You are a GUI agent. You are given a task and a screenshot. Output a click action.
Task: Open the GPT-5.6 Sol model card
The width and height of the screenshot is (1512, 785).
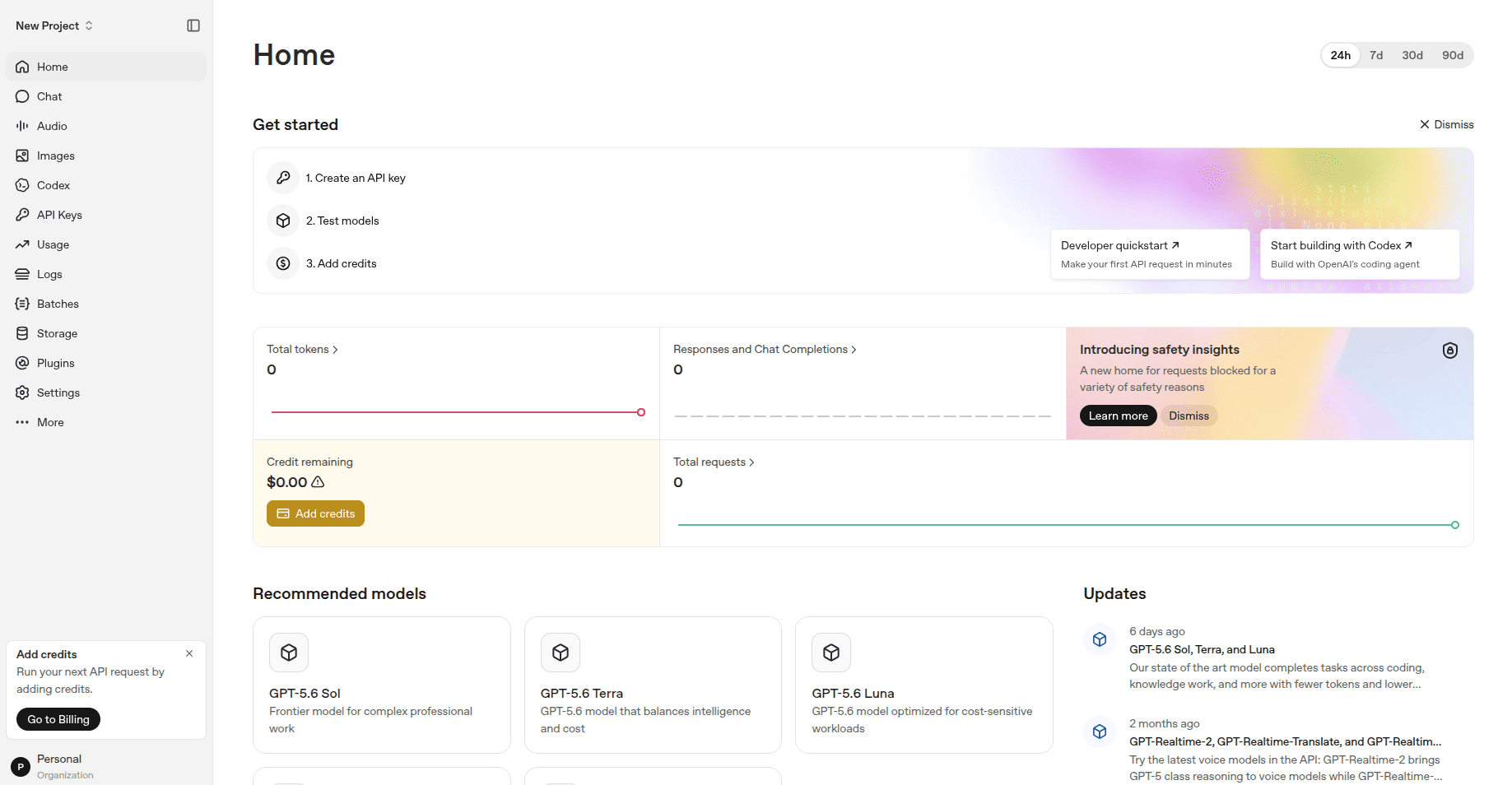[382, 685]
